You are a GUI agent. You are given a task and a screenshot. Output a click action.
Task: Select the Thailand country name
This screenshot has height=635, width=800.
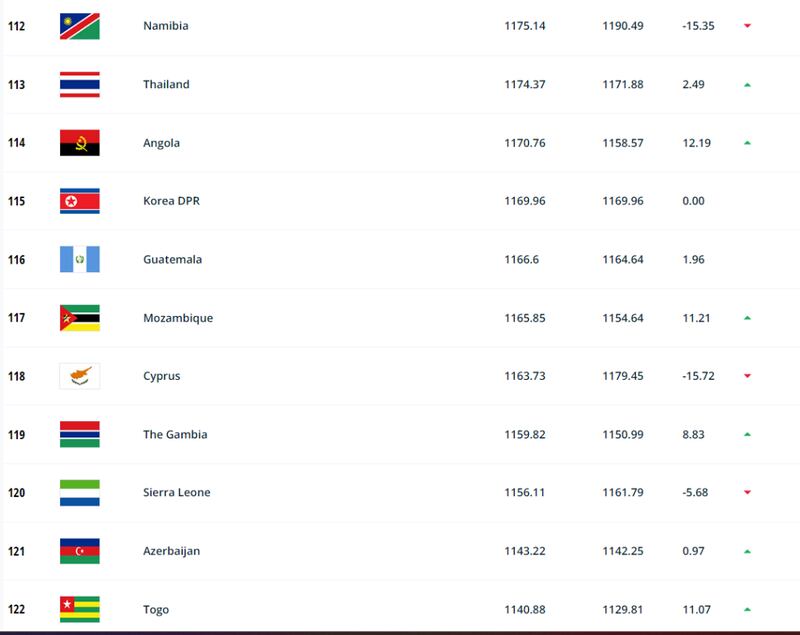[x=166, y=84]
